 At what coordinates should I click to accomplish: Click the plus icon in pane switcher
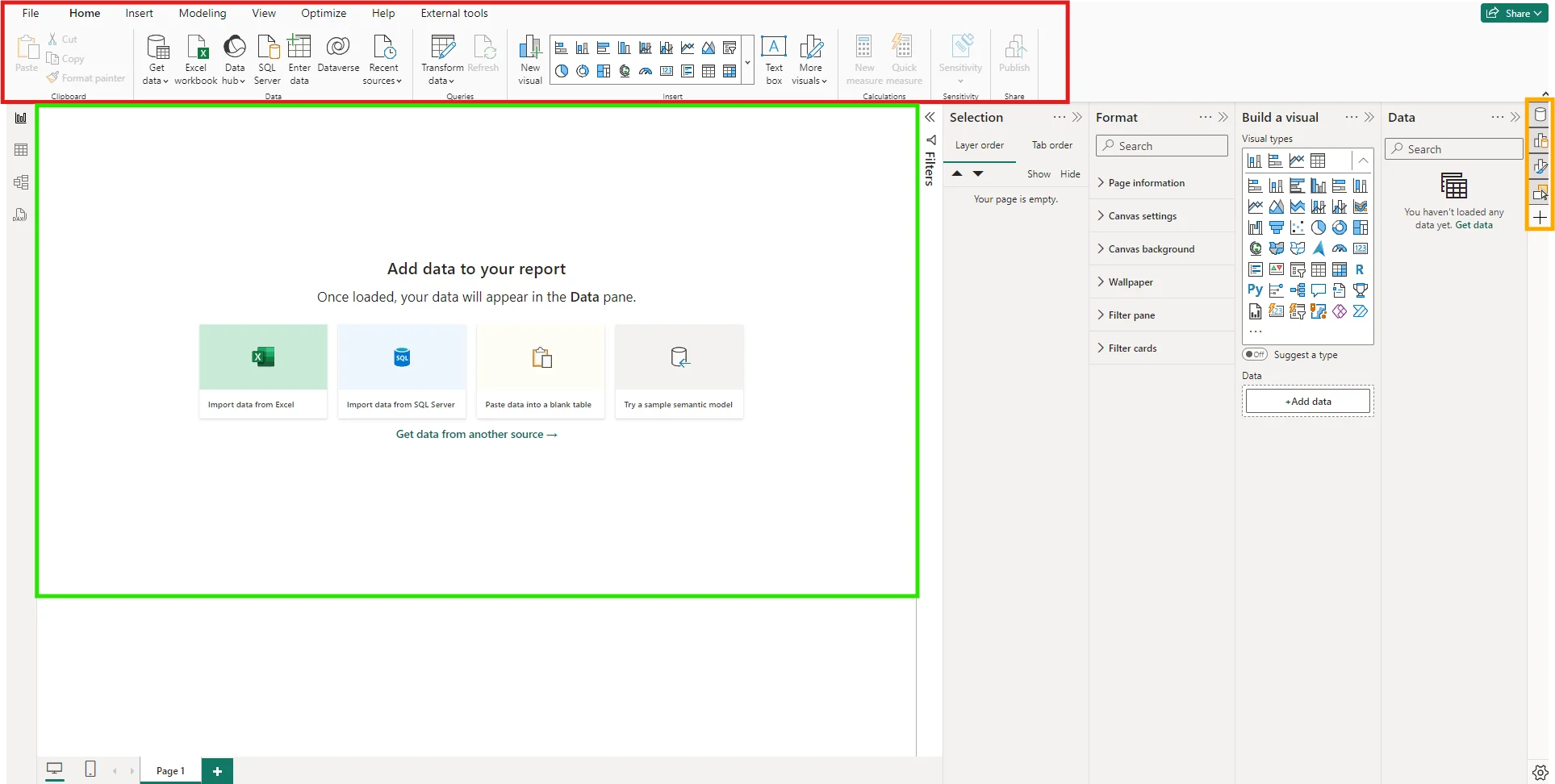(x=1540, y=218)
